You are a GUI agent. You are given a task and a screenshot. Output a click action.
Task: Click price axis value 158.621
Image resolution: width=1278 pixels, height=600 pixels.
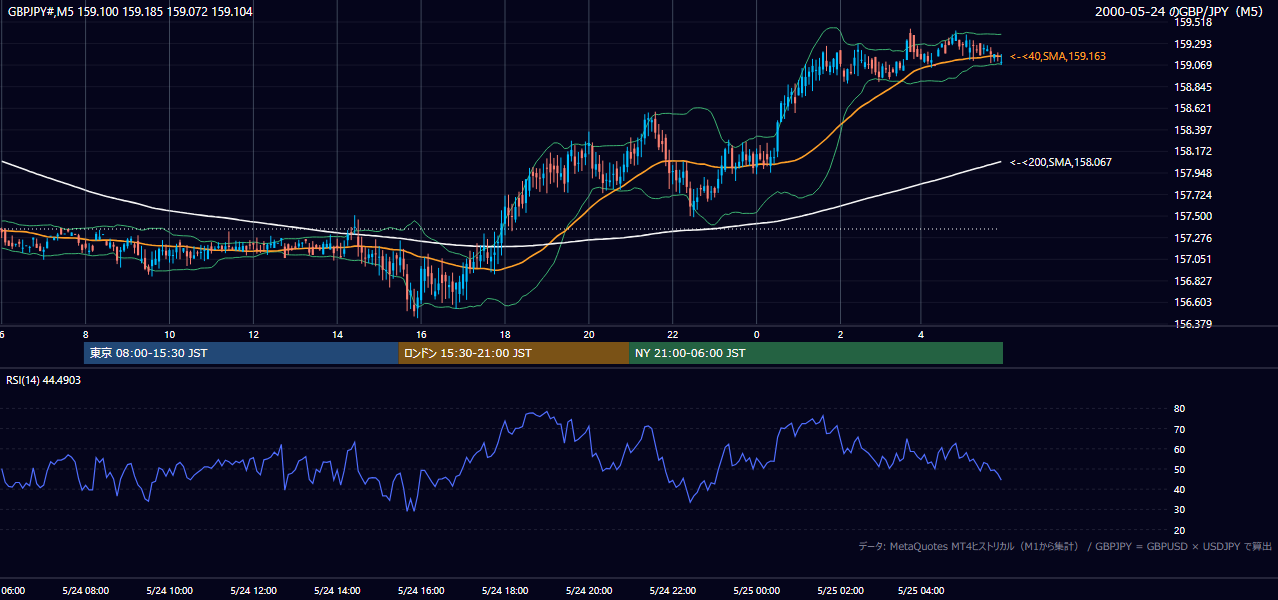click(x=1193, y=108)
